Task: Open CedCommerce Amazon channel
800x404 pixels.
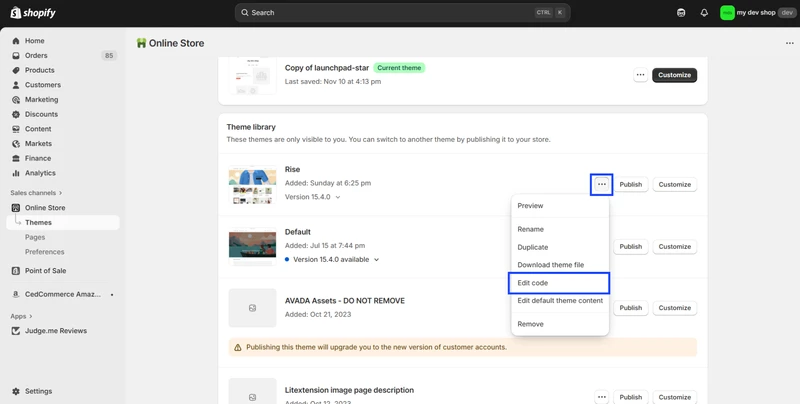Action: pos(63,294)
